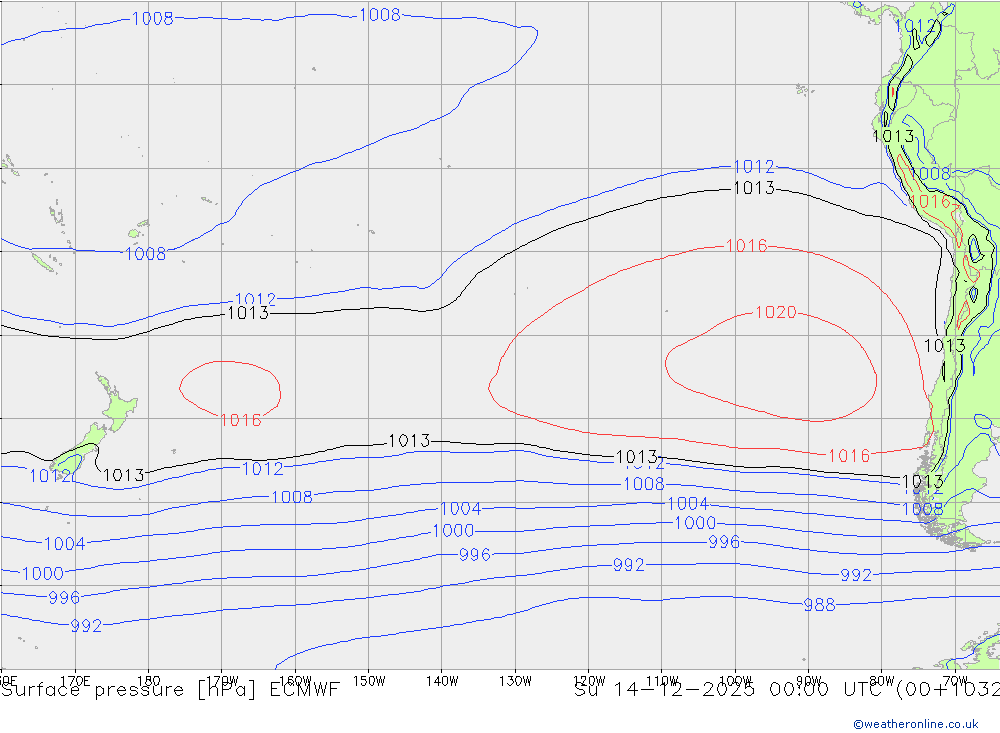
Task: Click the 1008 label directly below the 1012 near 170W
Action: [291, 497]
